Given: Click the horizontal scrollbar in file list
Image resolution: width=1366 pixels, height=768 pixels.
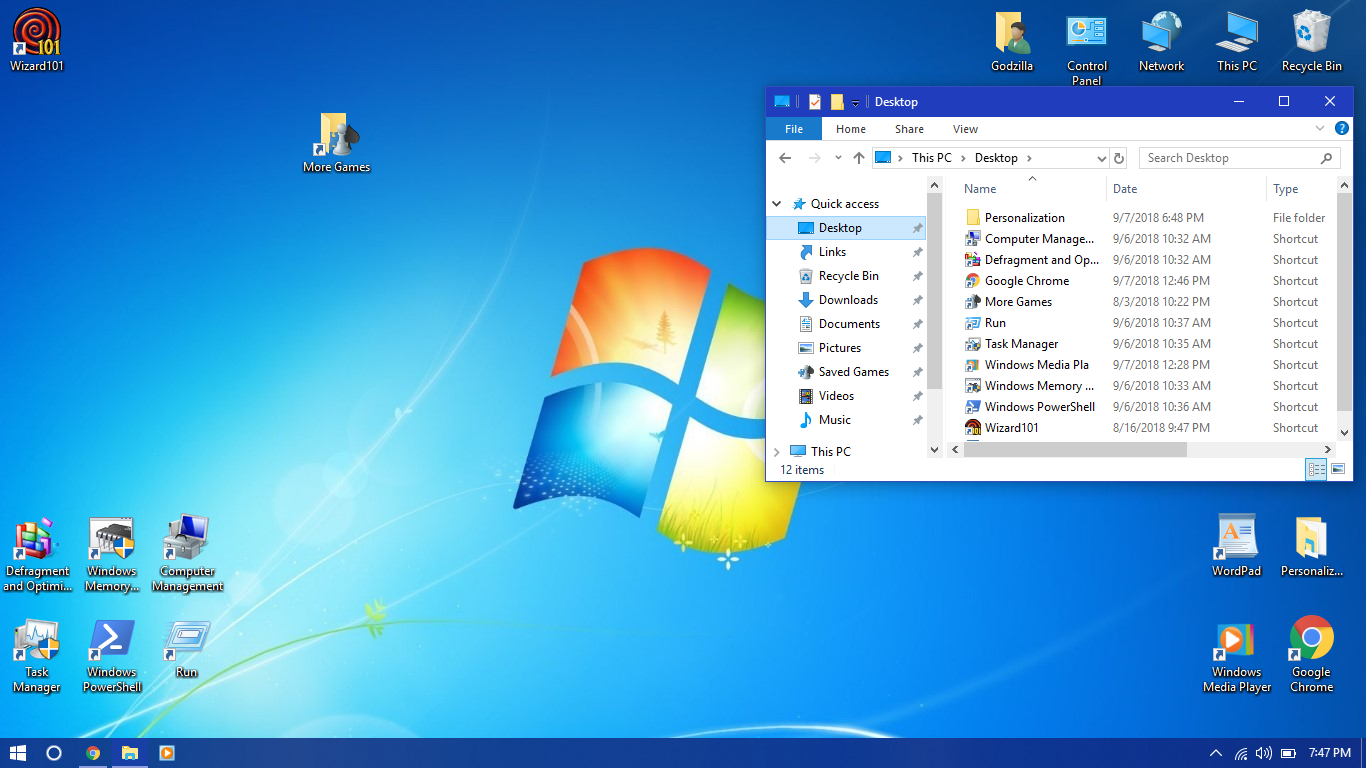Looking at the screenshot, I should click(1075, 450).
